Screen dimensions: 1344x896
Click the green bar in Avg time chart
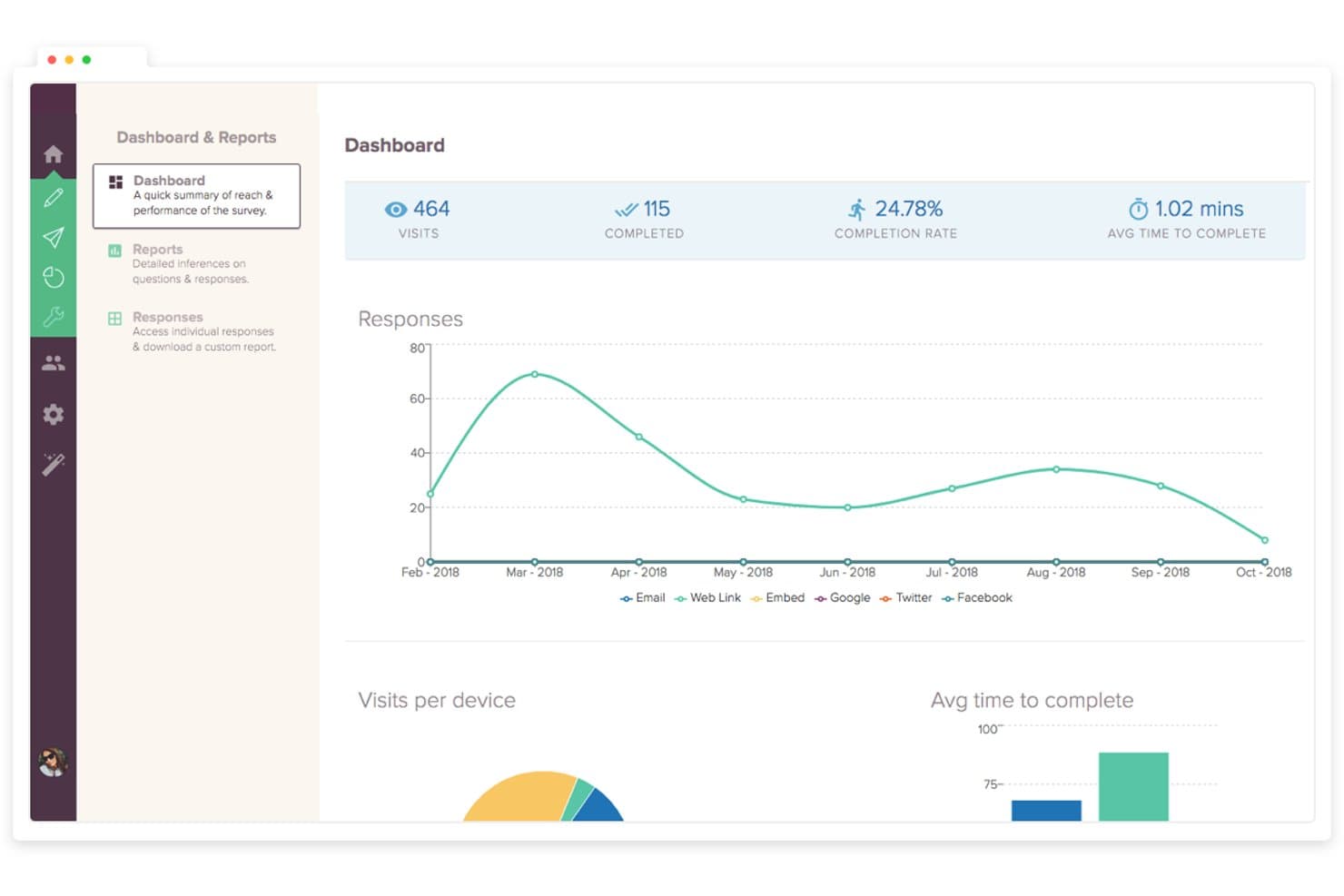coord(1133,787)
